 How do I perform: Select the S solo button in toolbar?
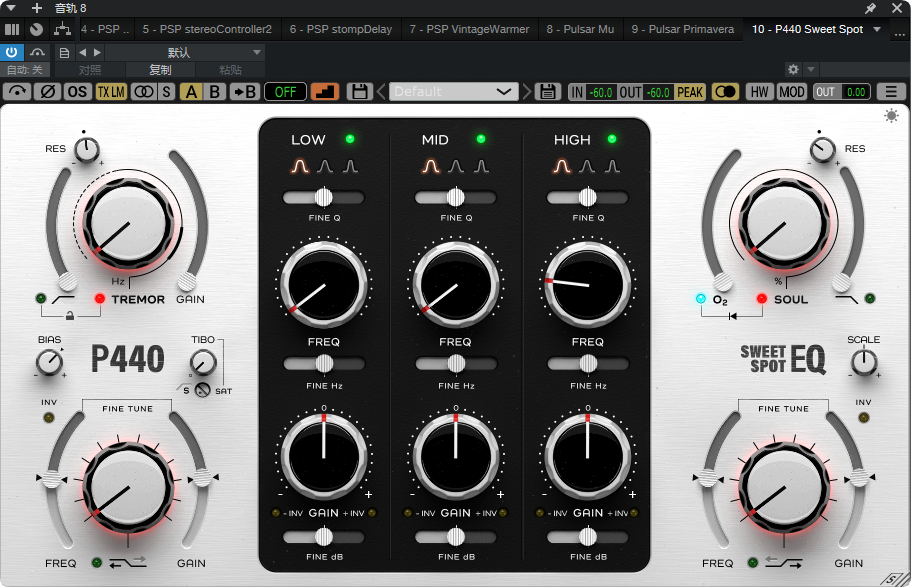coord(167,92)
